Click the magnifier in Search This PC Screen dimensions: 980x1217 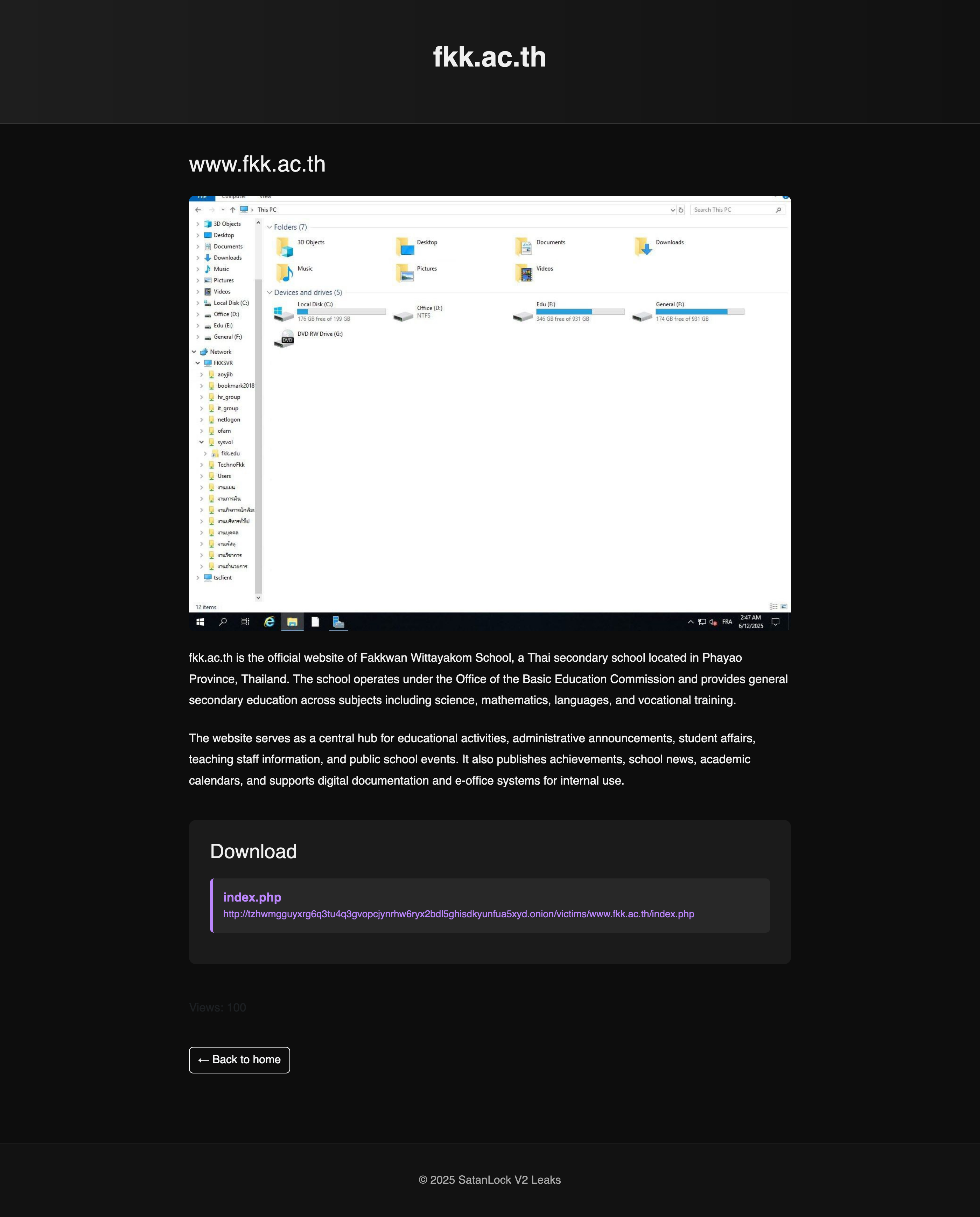778,210
